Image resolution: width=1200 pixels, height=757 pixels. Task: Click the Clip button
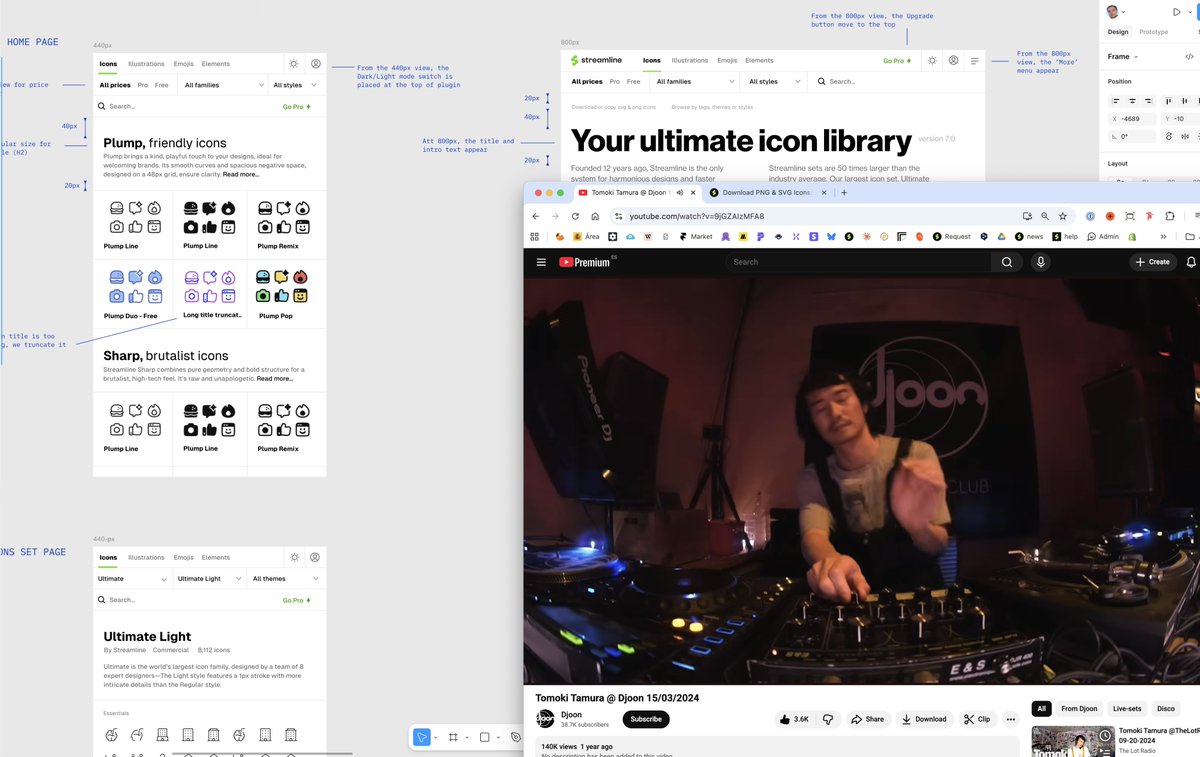click(x=976, y=719)
